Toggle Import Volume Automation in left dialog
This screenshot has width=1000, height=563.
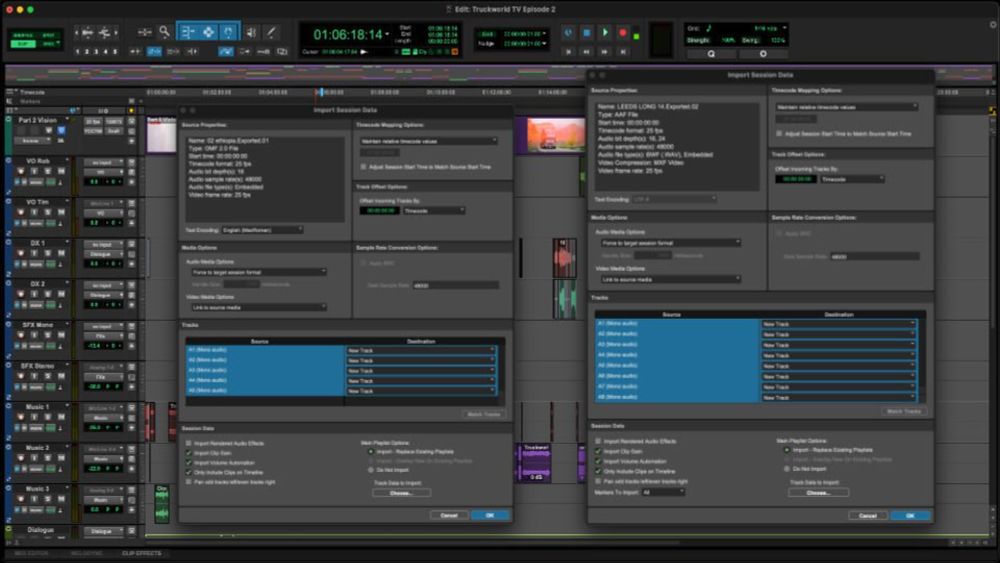coord(188,463)
